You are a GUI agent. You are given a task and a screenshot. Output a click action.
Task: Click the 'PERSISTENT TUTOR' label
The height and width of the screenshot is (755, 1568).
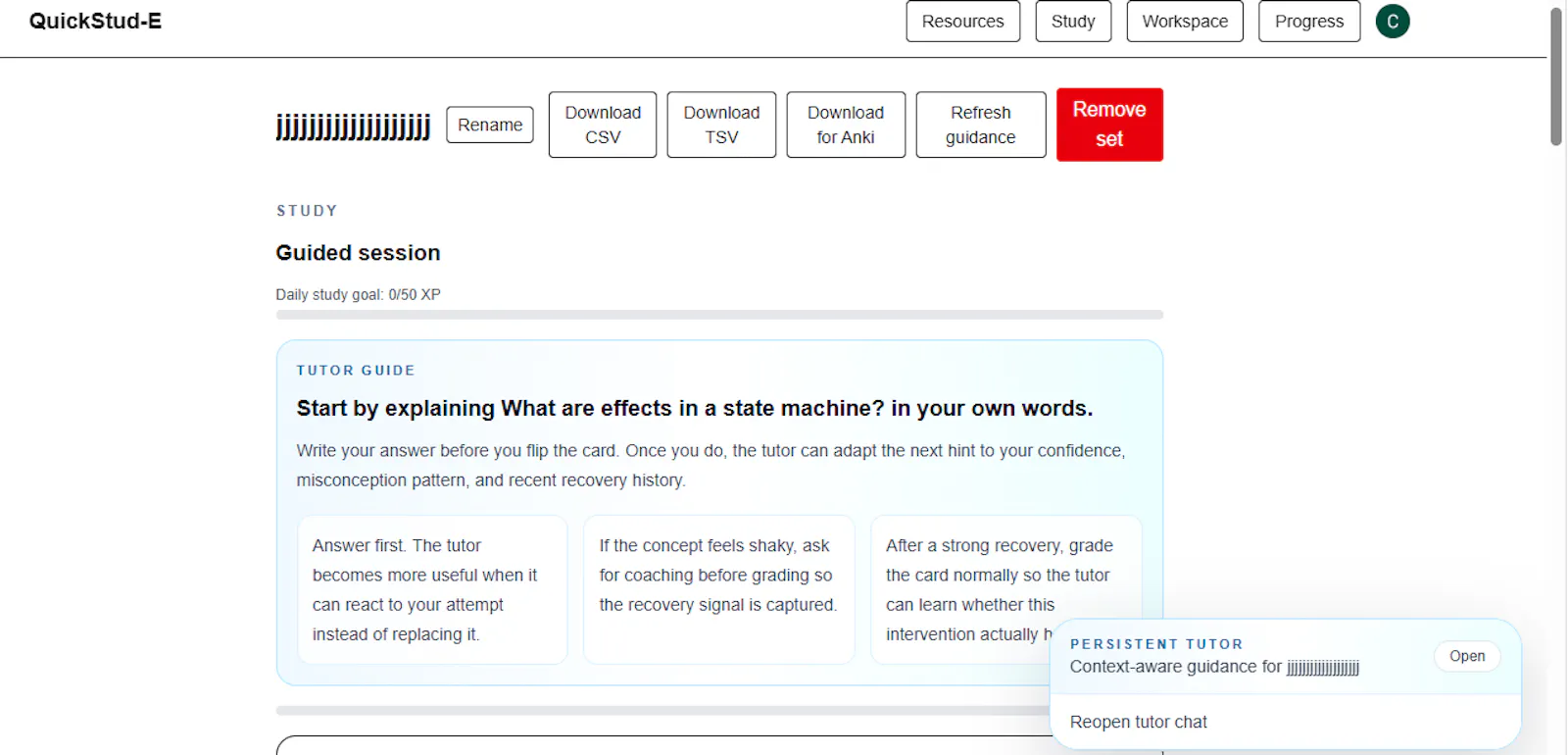1156,644
